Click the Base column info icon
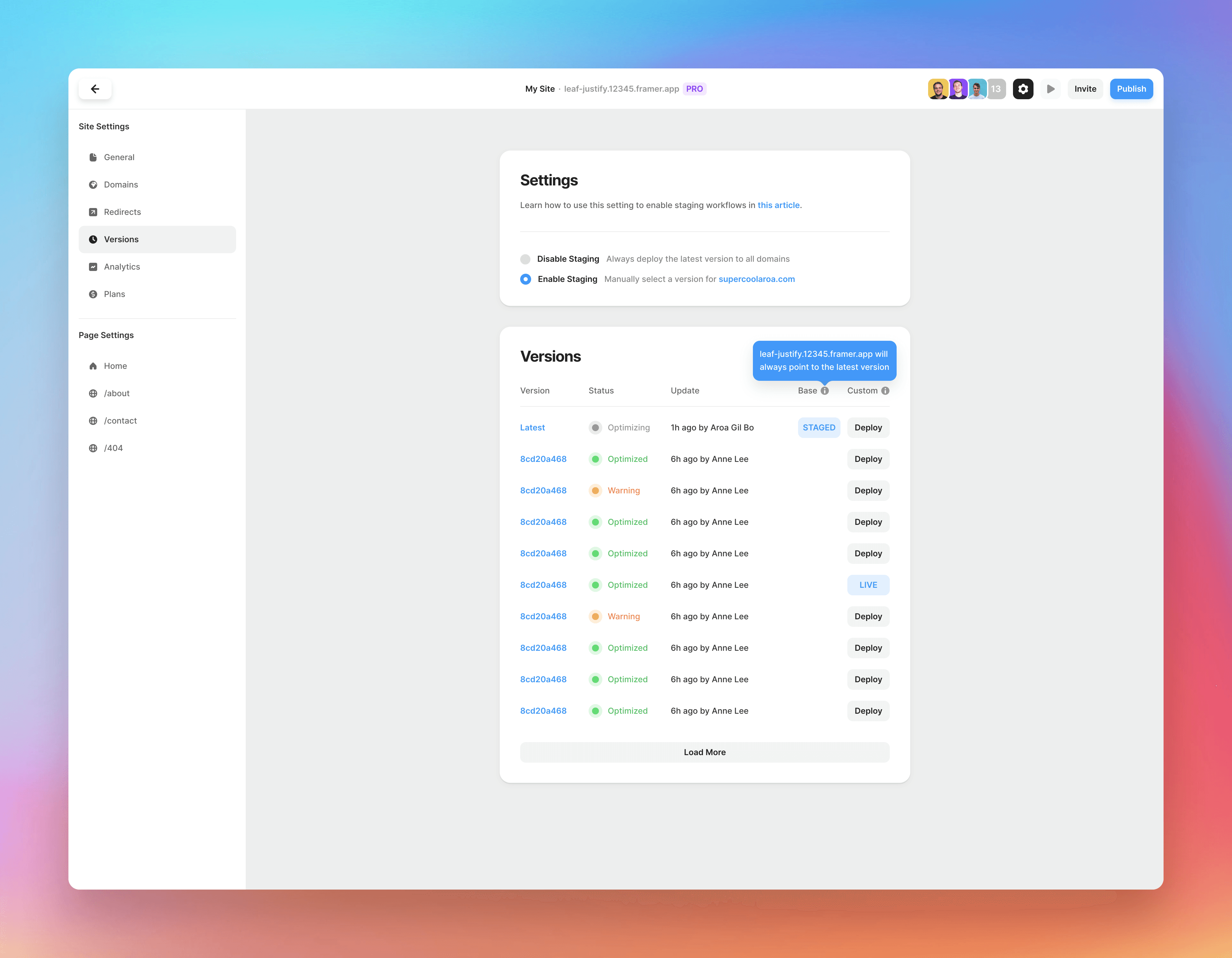Screen dimensions: 1232x958 tap(824, 390)
